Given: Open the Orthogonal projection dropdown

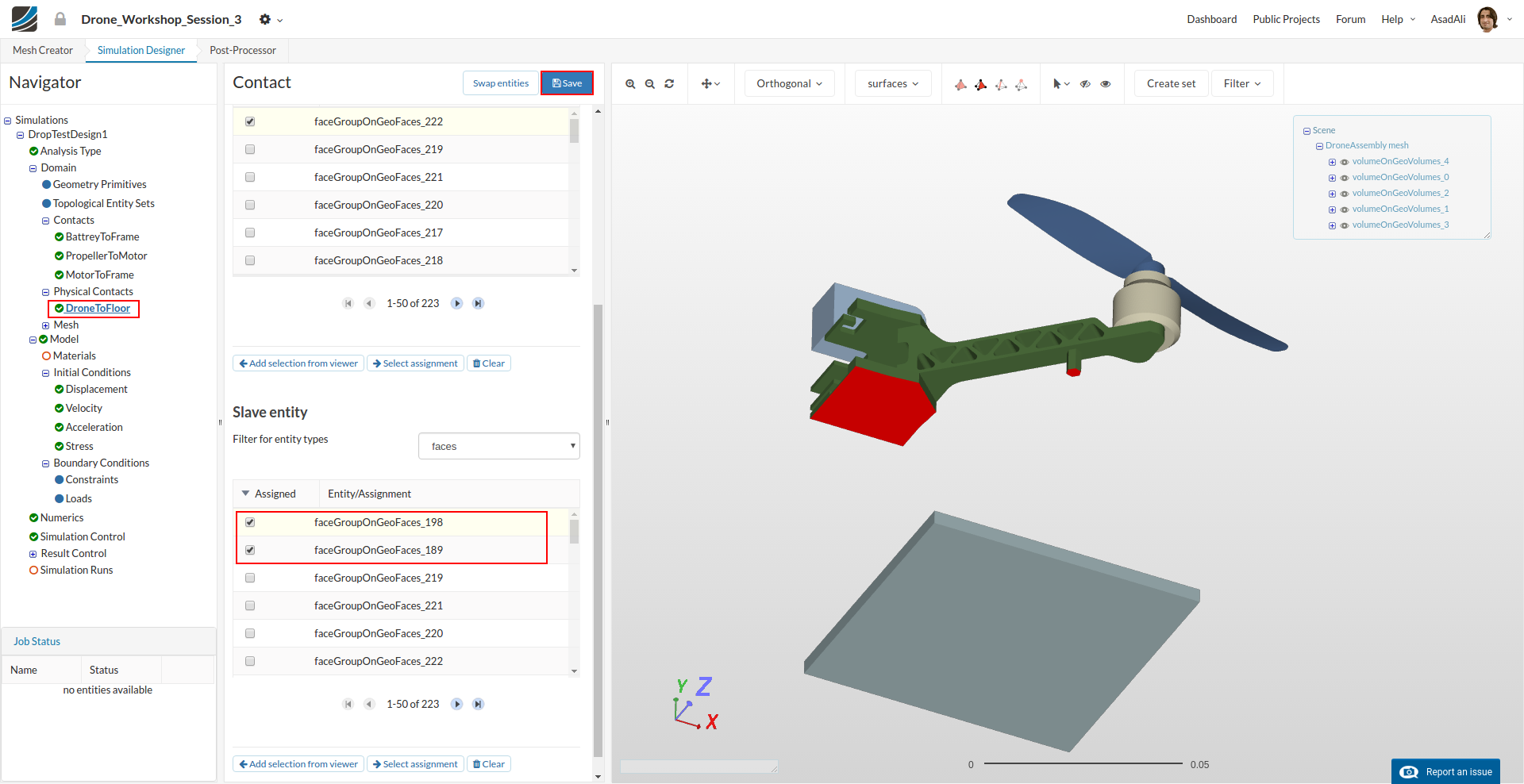Looking at the screenshot, I should 789,83.
